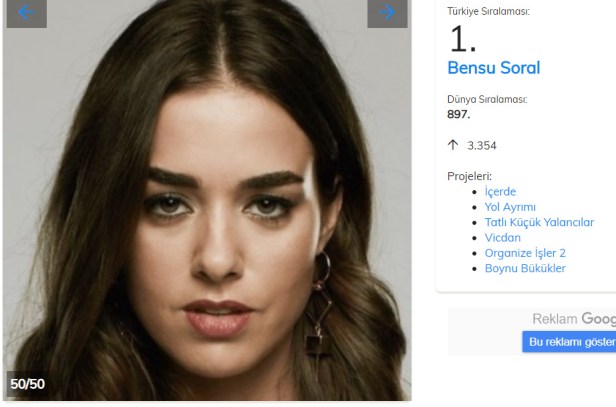The image size is (616, 407).
Task: Click the blue Bu reklamı göster button
Action: (569, 342)
